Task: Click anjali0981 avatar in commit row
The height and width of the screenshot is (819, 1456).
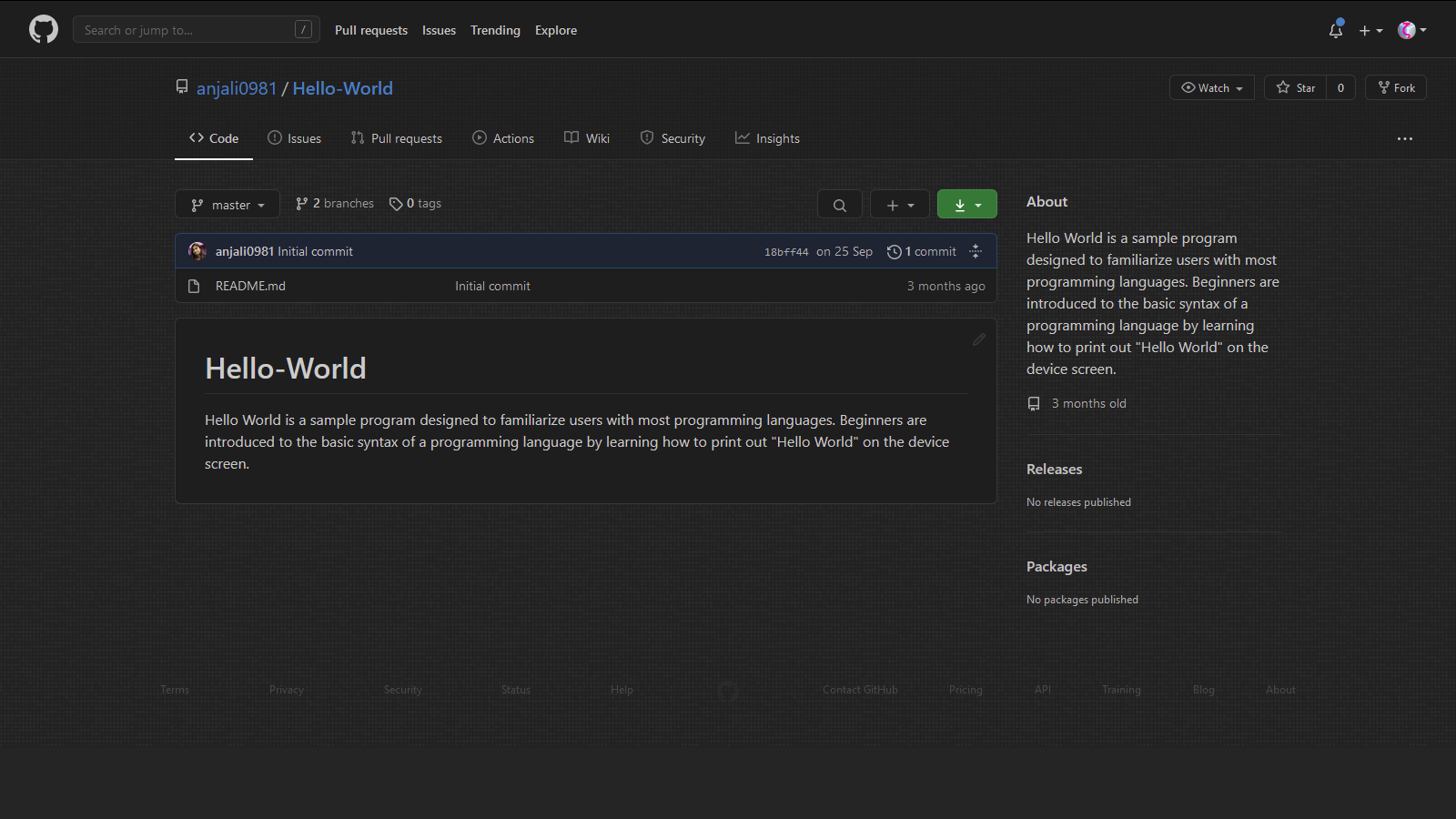Action: [197, 251]
